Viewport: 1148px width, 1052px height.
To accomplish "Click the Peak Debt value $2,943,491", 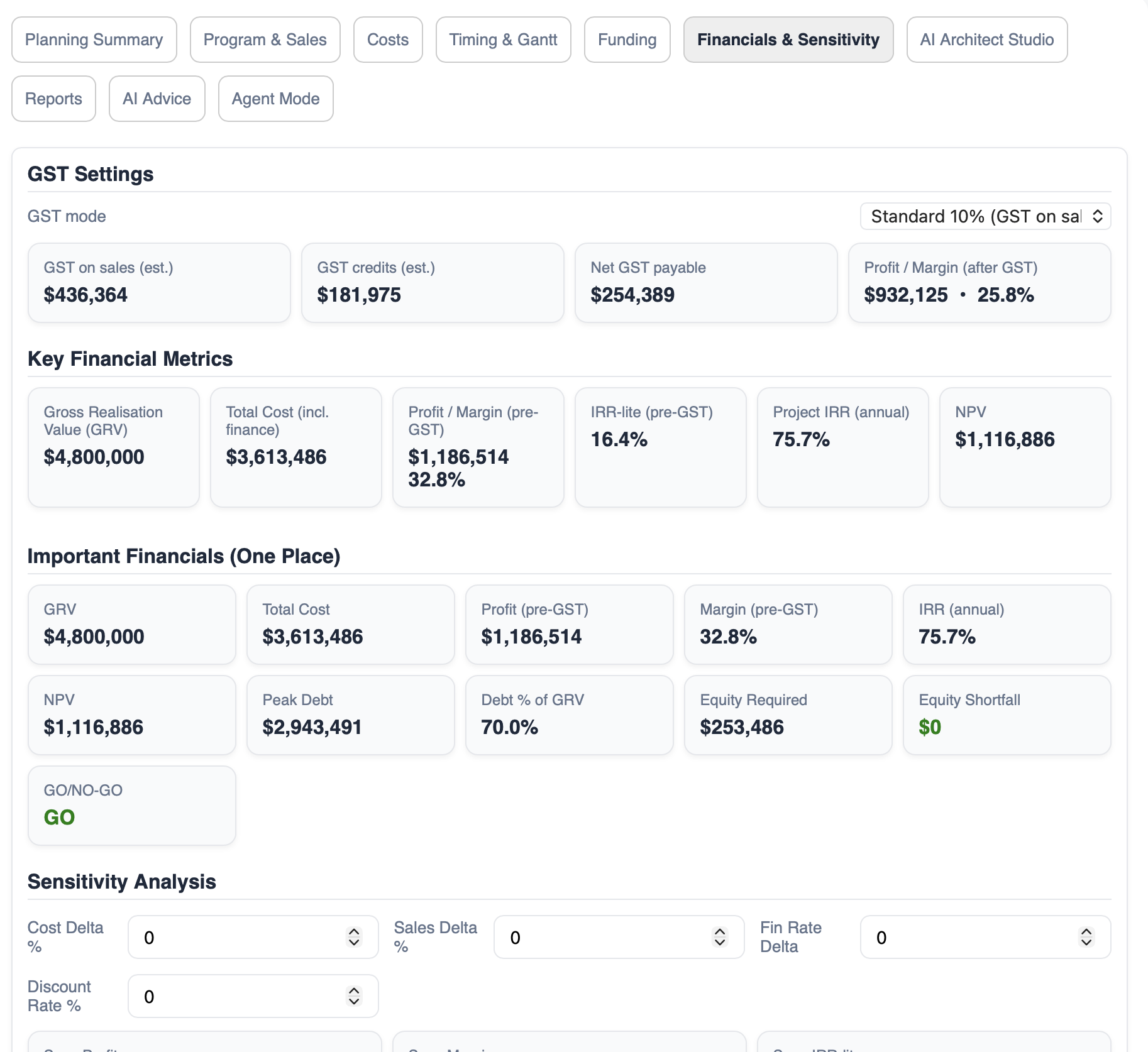I will tap(312, 727).
